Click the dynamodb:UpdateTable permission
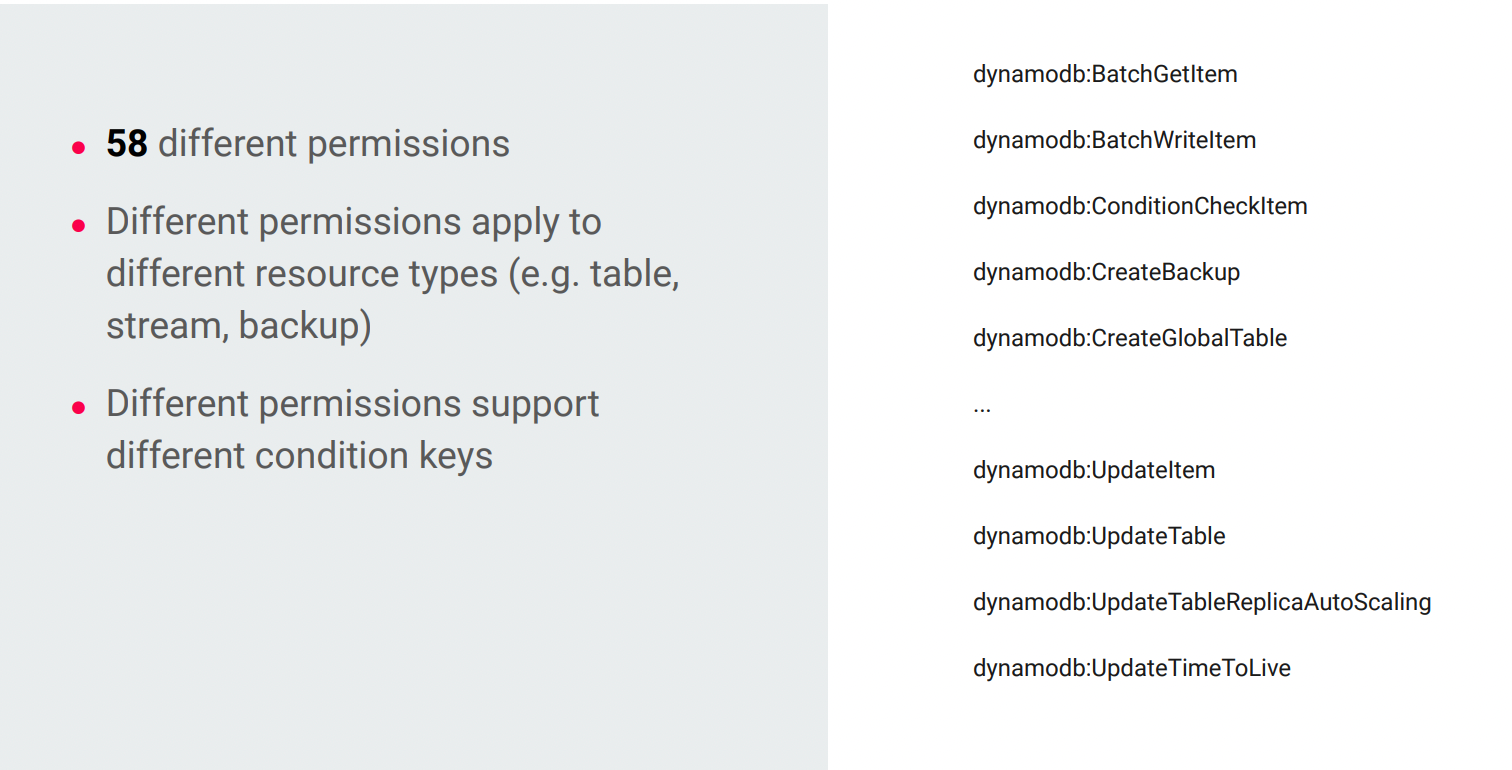Viewport: 1512px width, 770px height. click(x=1099, y=536)
